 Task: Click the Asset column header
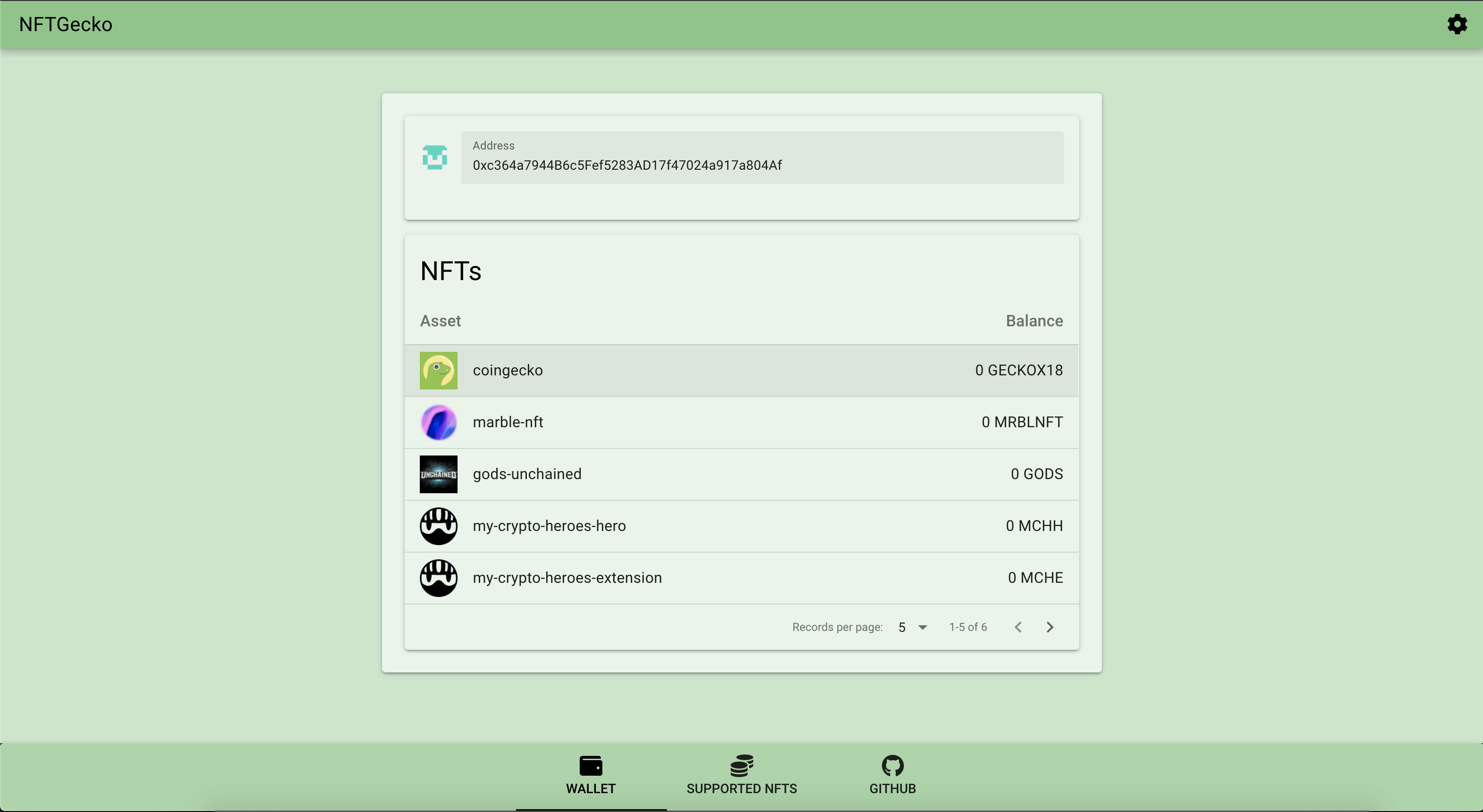441,321
